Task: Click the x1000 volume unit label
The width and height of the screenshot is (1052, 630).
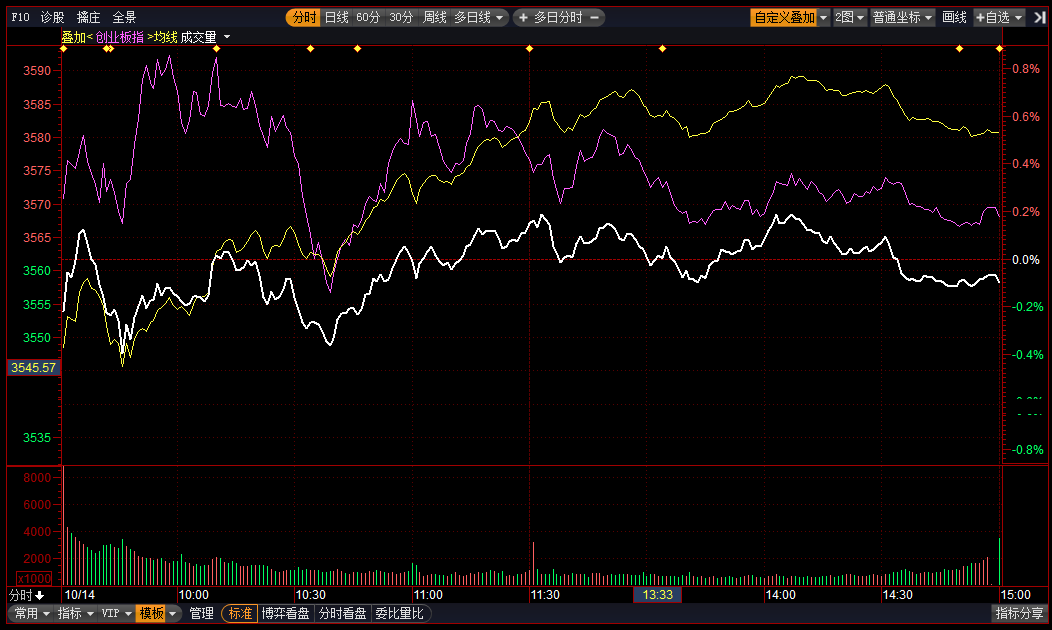Action: point(34,578)
